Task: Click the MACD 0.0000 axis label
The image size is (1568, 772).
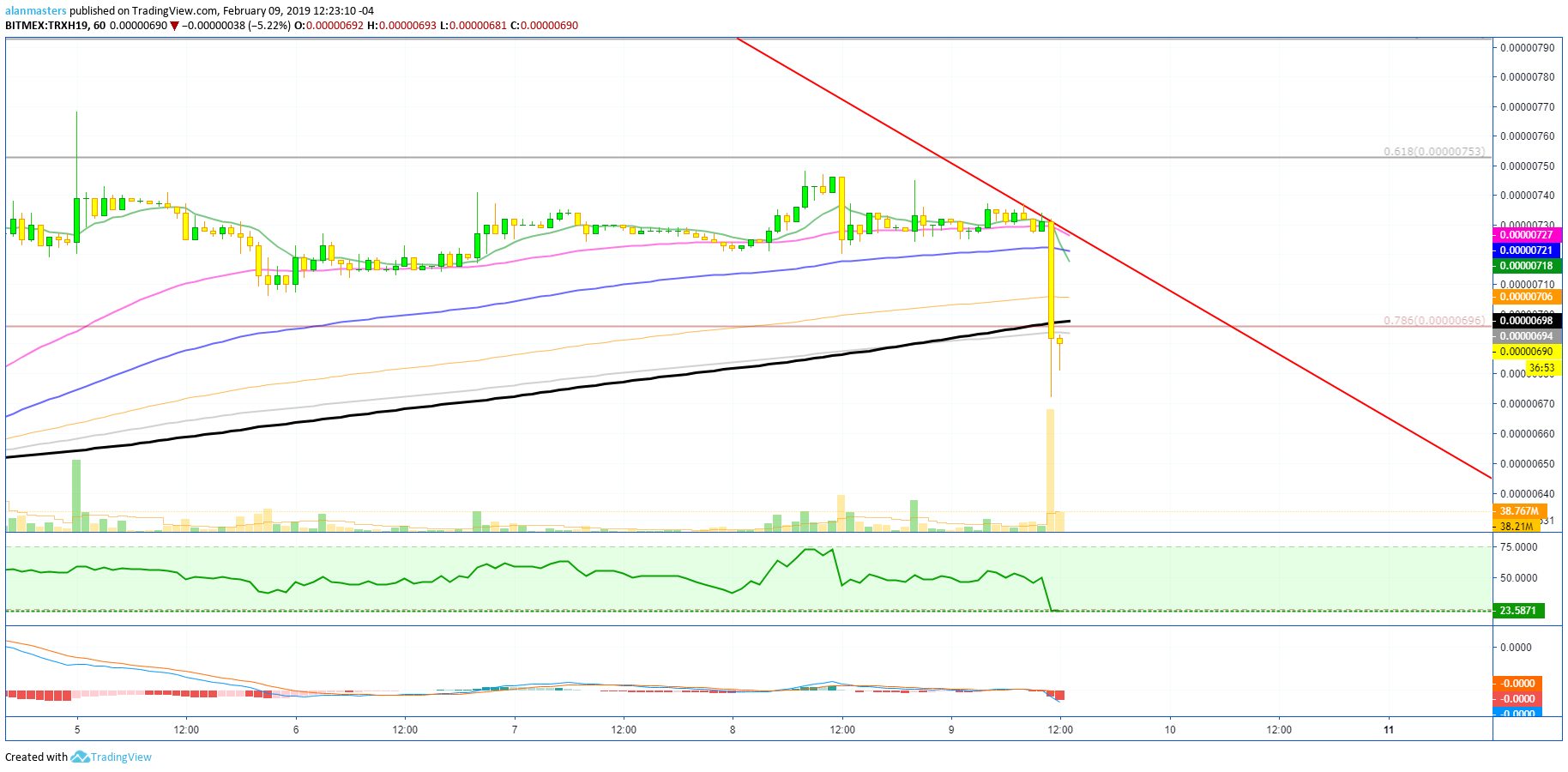Action: pos(1516,648)
